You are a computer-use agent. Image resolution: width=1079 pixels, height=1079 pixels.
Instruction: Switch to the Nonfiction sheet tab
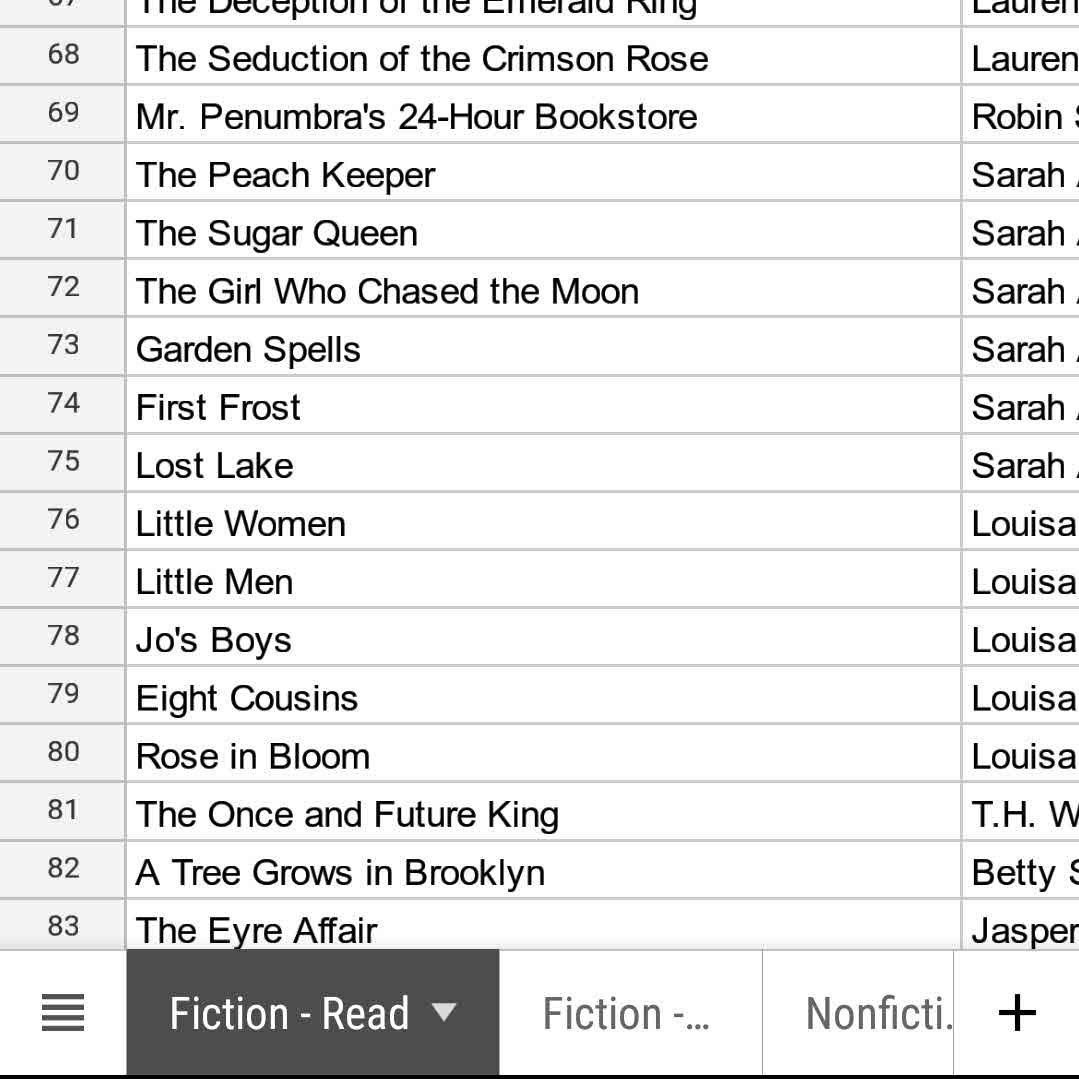pyautogui.click(x=878, y=1013)
